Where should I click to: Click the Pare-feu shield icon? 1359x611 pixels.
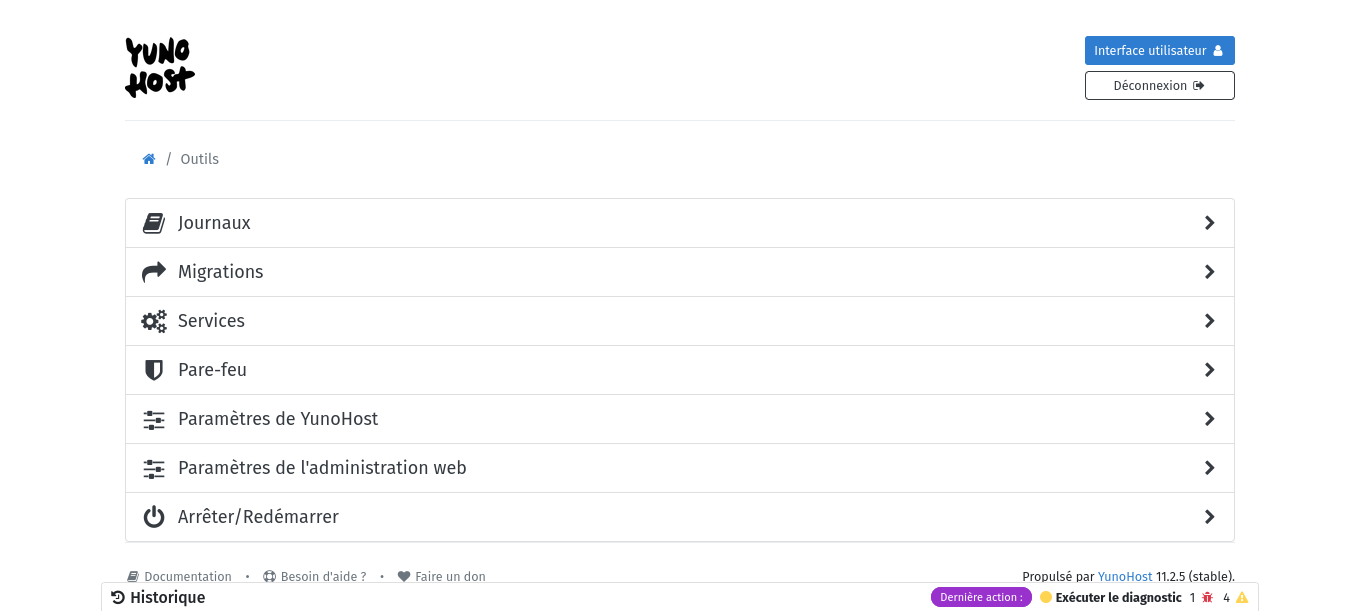pos(153,370)
